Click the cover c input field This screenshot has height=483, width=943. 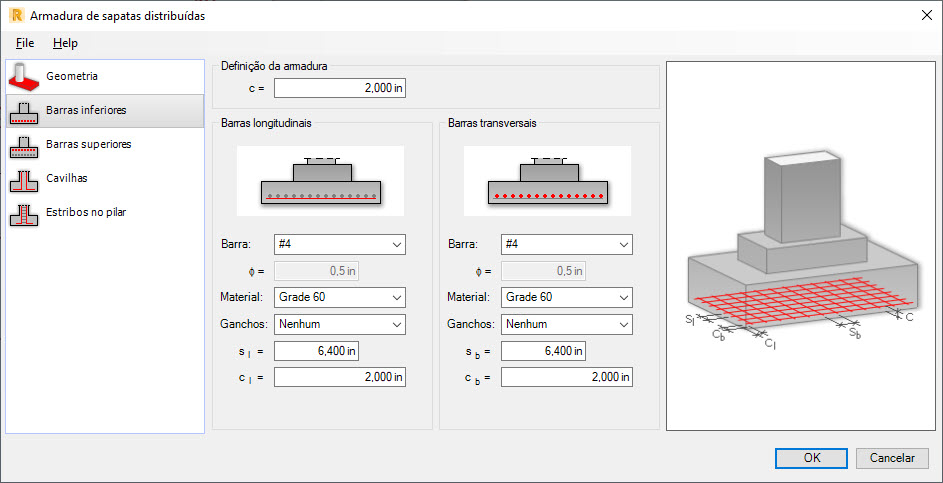click(340, 88)
